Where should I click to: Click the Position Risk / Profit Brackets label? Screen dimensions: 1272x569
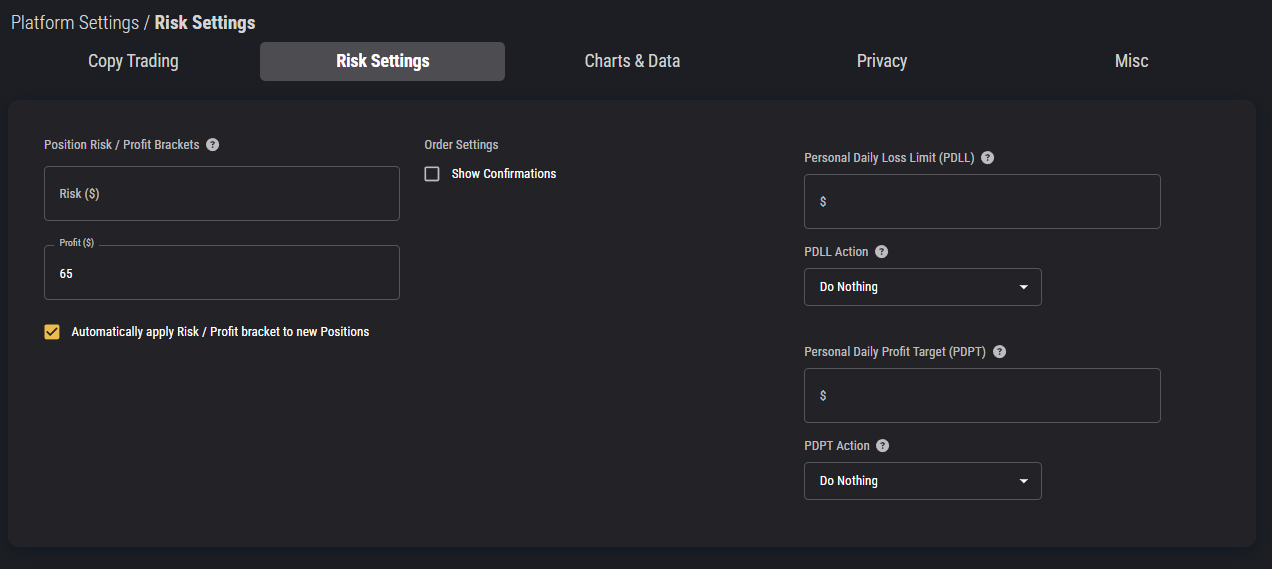pos(122,145)
